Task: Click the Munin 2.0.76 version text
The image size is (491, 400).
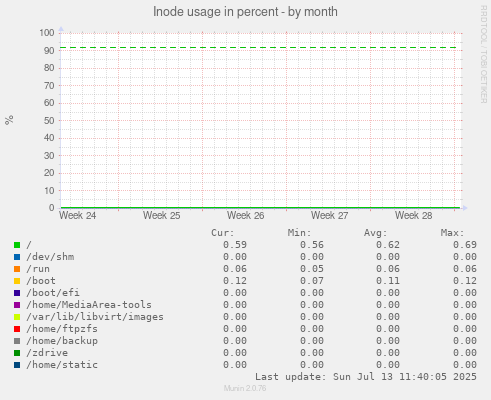Action: 245,388
